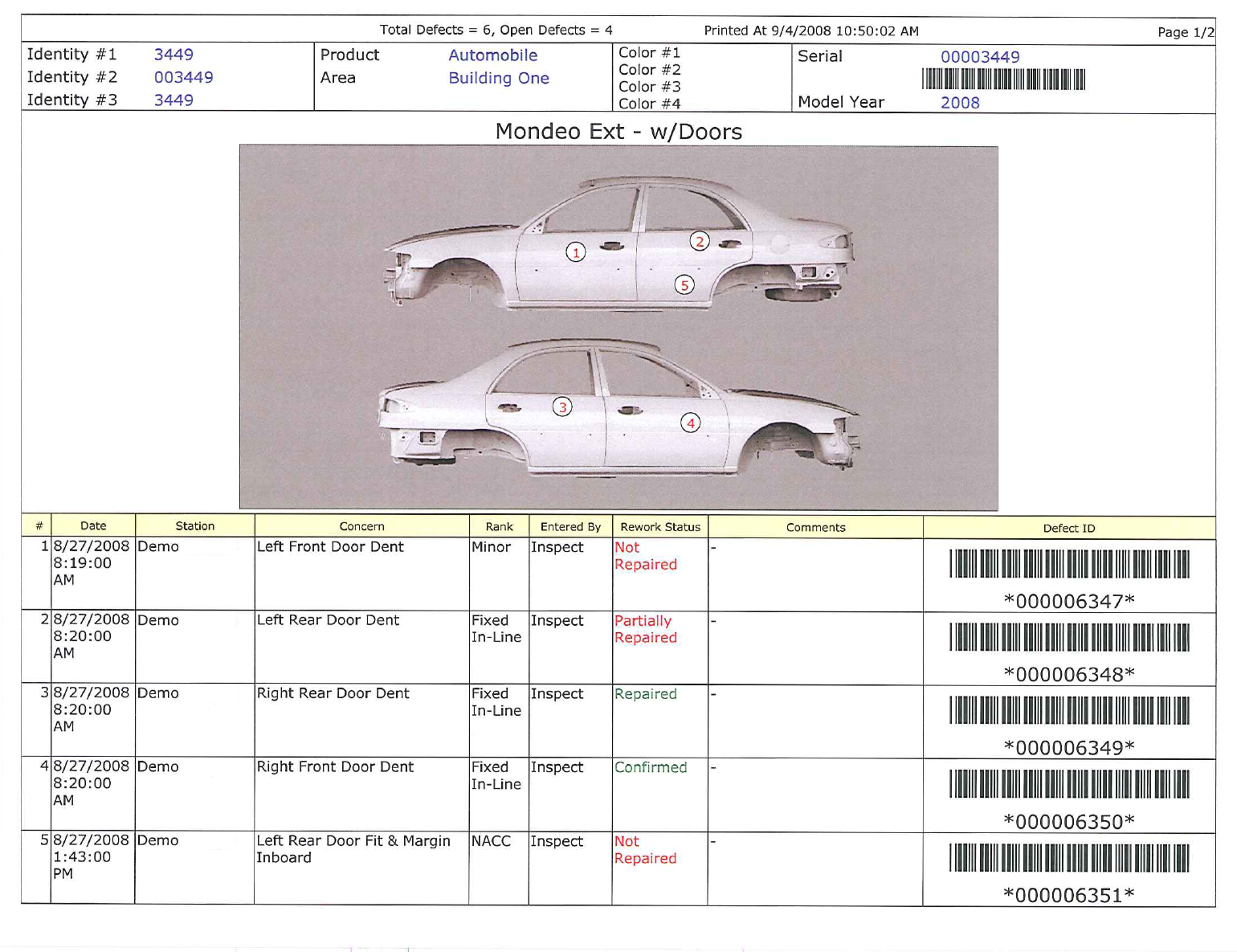Click serial value 00003449
1237x952 pixels.
click(x=980, y=57)
